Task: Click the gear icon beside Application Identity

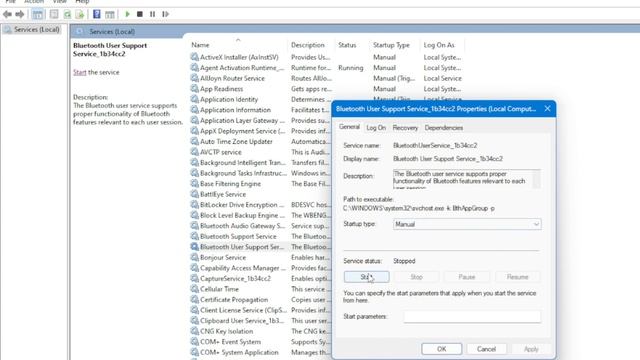Action: [195, 99]
